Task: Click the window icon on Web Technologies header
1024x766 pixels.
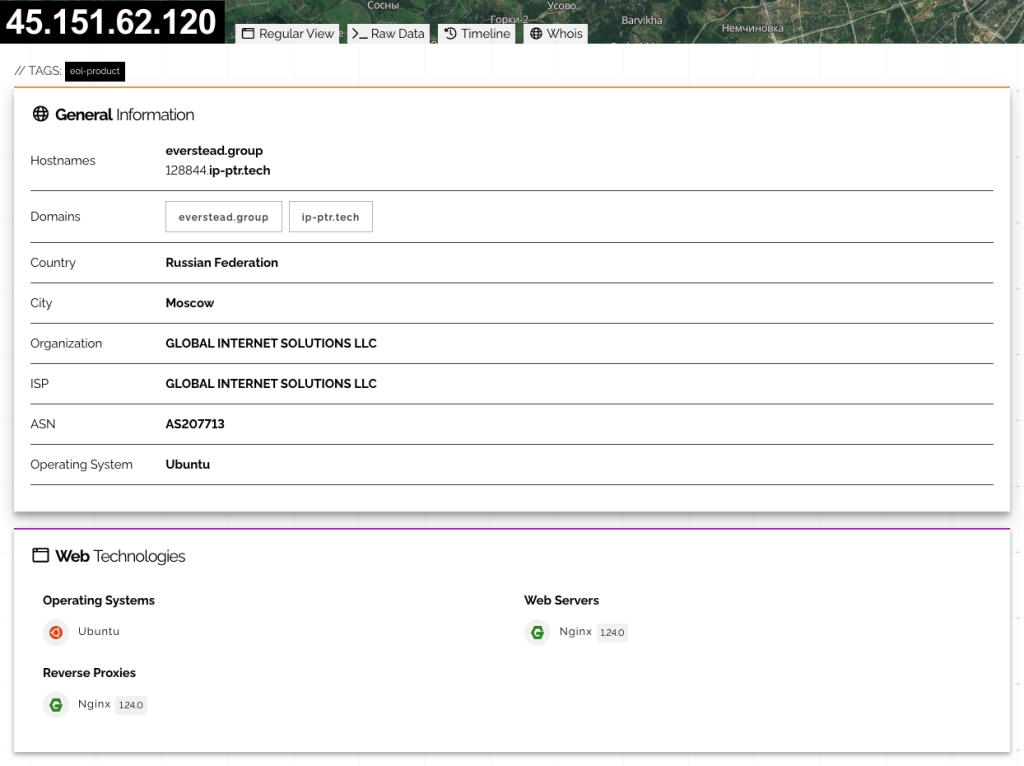Action: coord(41,555)
